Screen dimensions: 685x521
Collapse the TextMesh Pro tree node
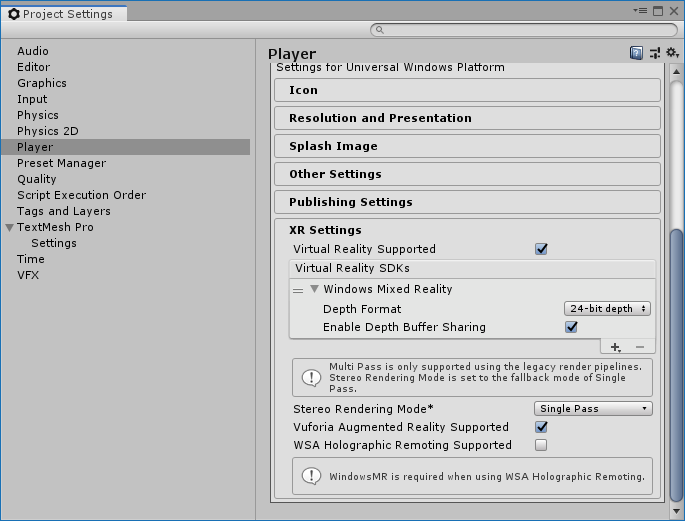tap(10, 228)
